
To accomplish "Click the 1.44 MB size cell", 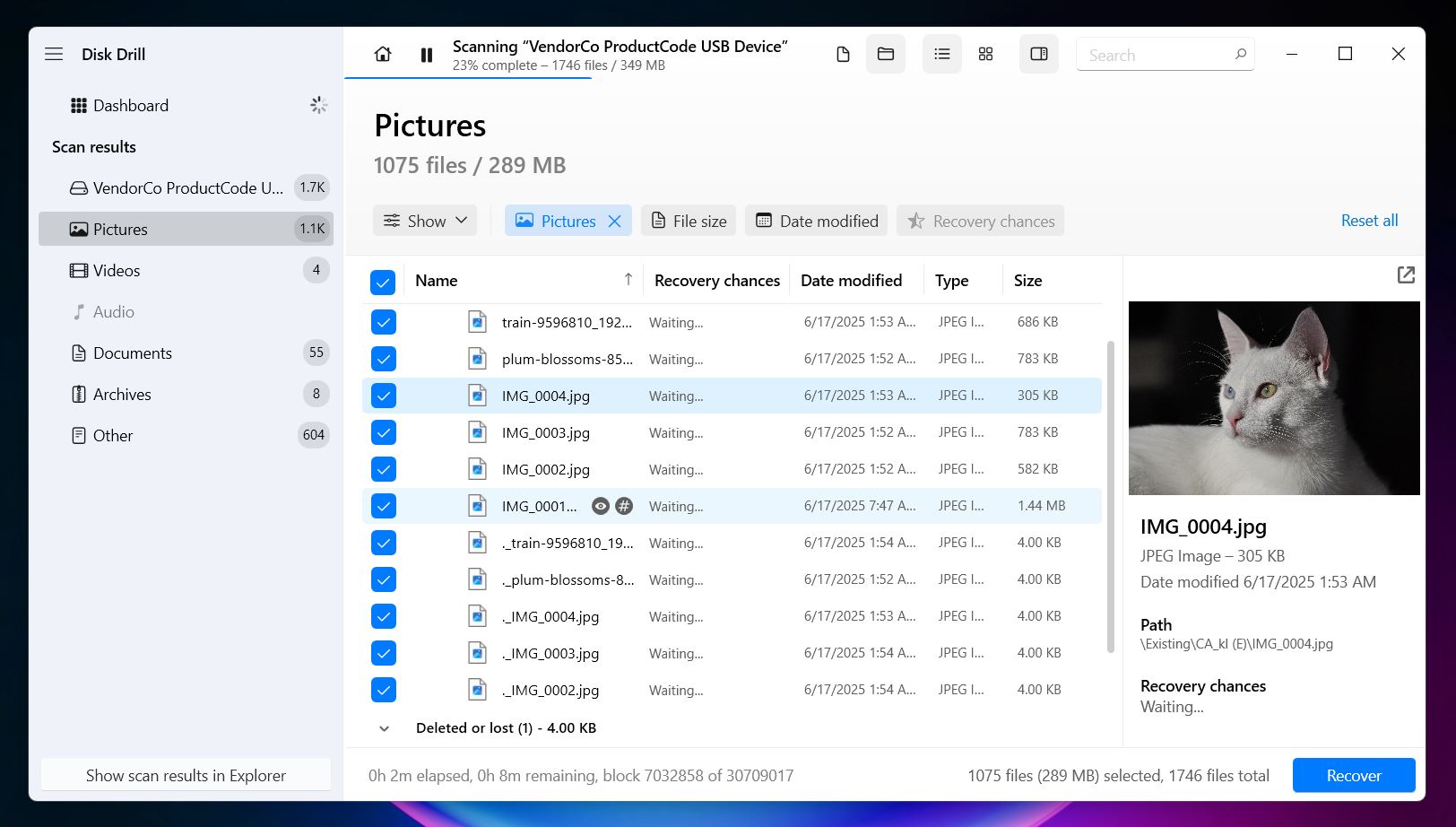I will 1041,506.
